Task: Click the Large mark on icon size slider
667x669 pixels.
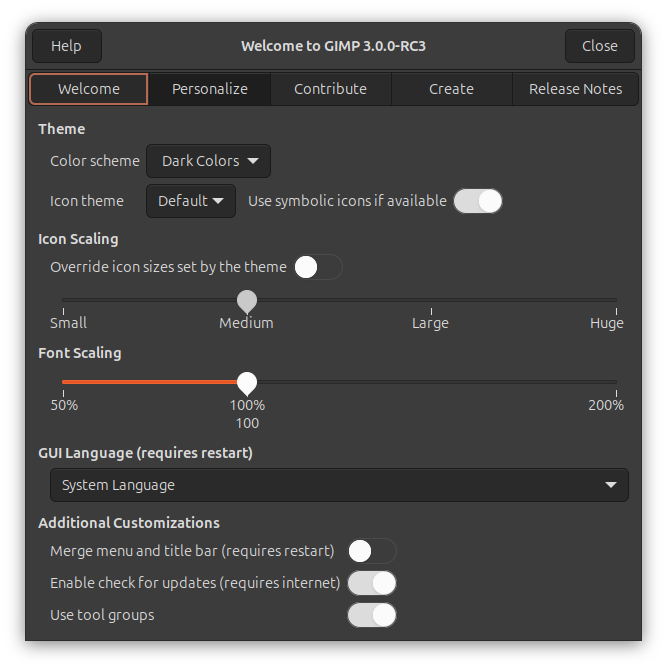Action: click(x=430, y=323)
